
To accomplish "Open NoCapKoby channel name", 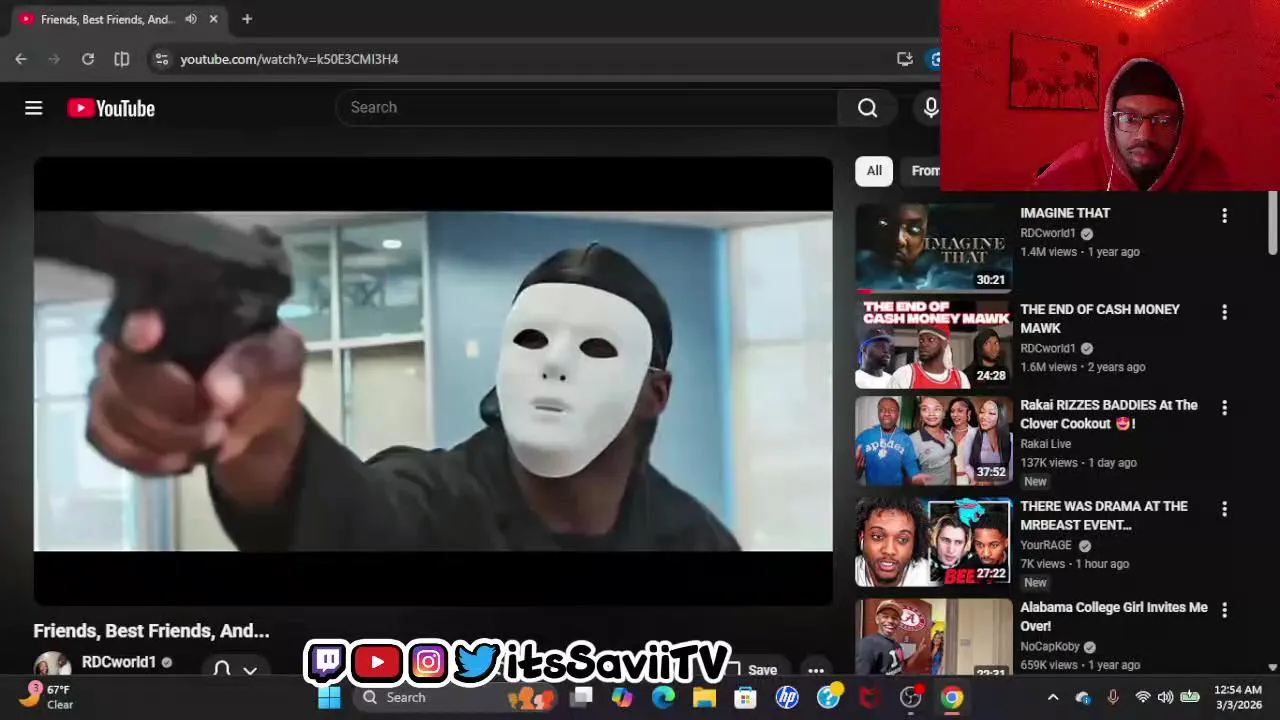I will tap(1050, 646).
